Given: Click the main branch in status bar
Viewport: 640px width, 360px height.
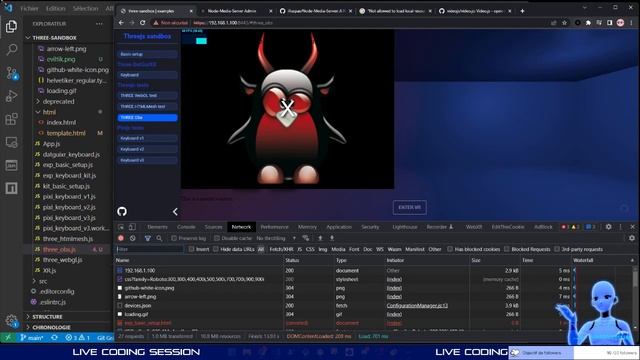Looking at the screenshot, I should pyautogui.click(x=32, y=338).
